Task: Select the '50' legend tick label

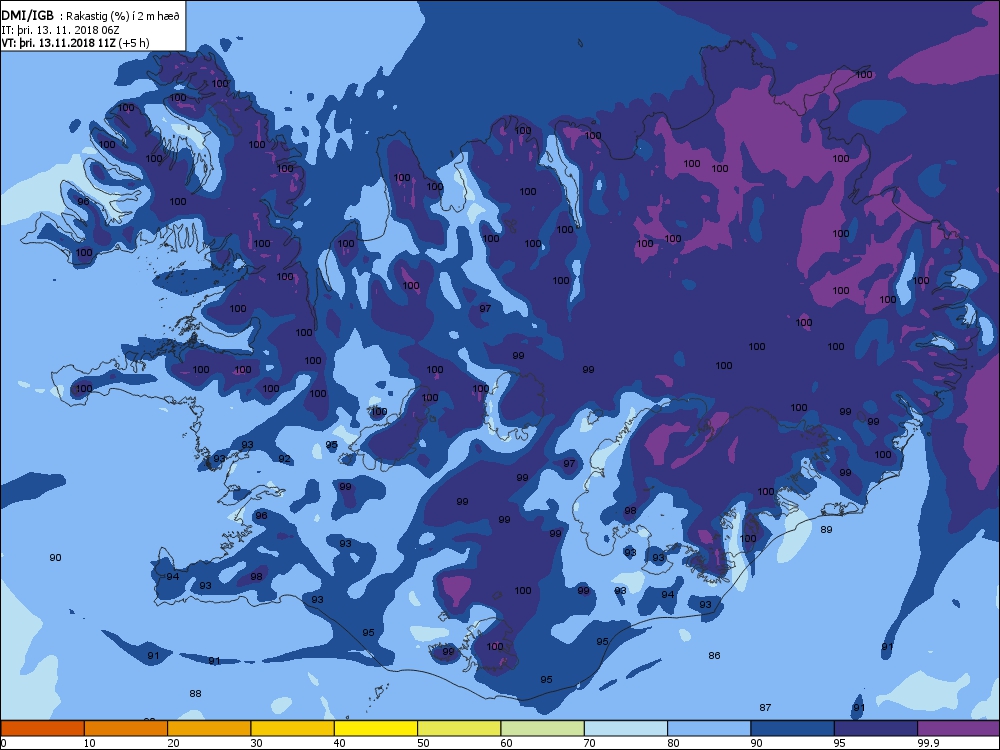Action: (423, 743)
